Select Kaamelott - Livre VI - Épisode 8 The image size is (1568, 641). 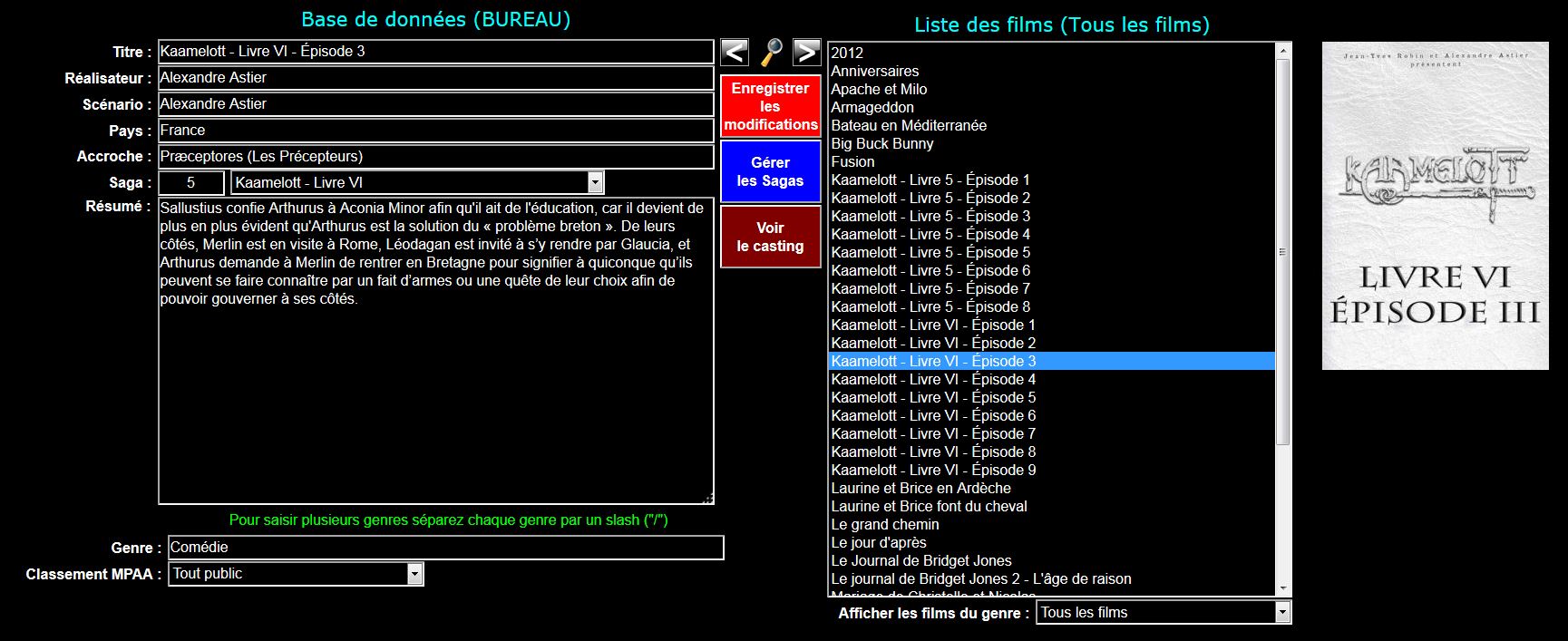pyautogui.click(x=1052, y=452)
